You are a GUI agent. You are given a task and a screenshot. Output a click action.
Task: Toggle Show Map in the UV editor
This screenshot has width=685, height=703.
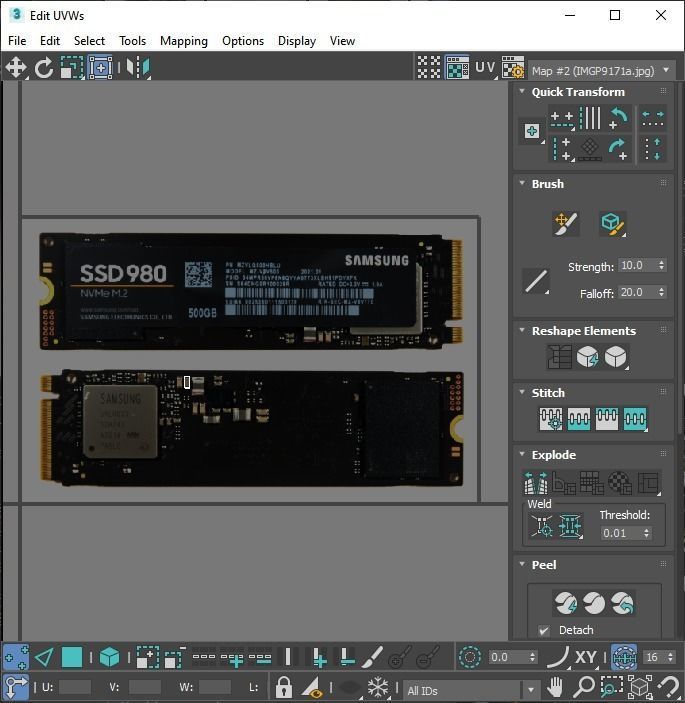(x=457, y=68)
